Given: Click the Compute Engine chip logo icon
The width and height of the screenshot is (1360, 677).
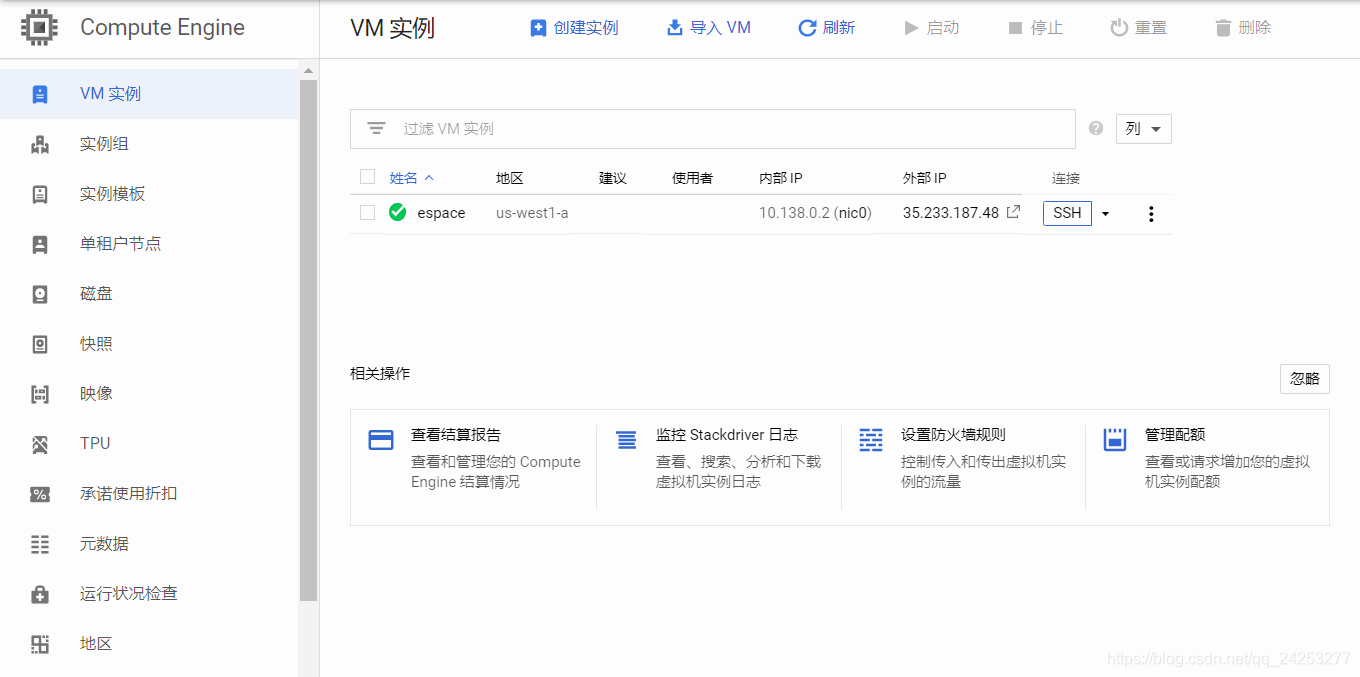Looking at the screenshot, I should click(x=39, y=27).
